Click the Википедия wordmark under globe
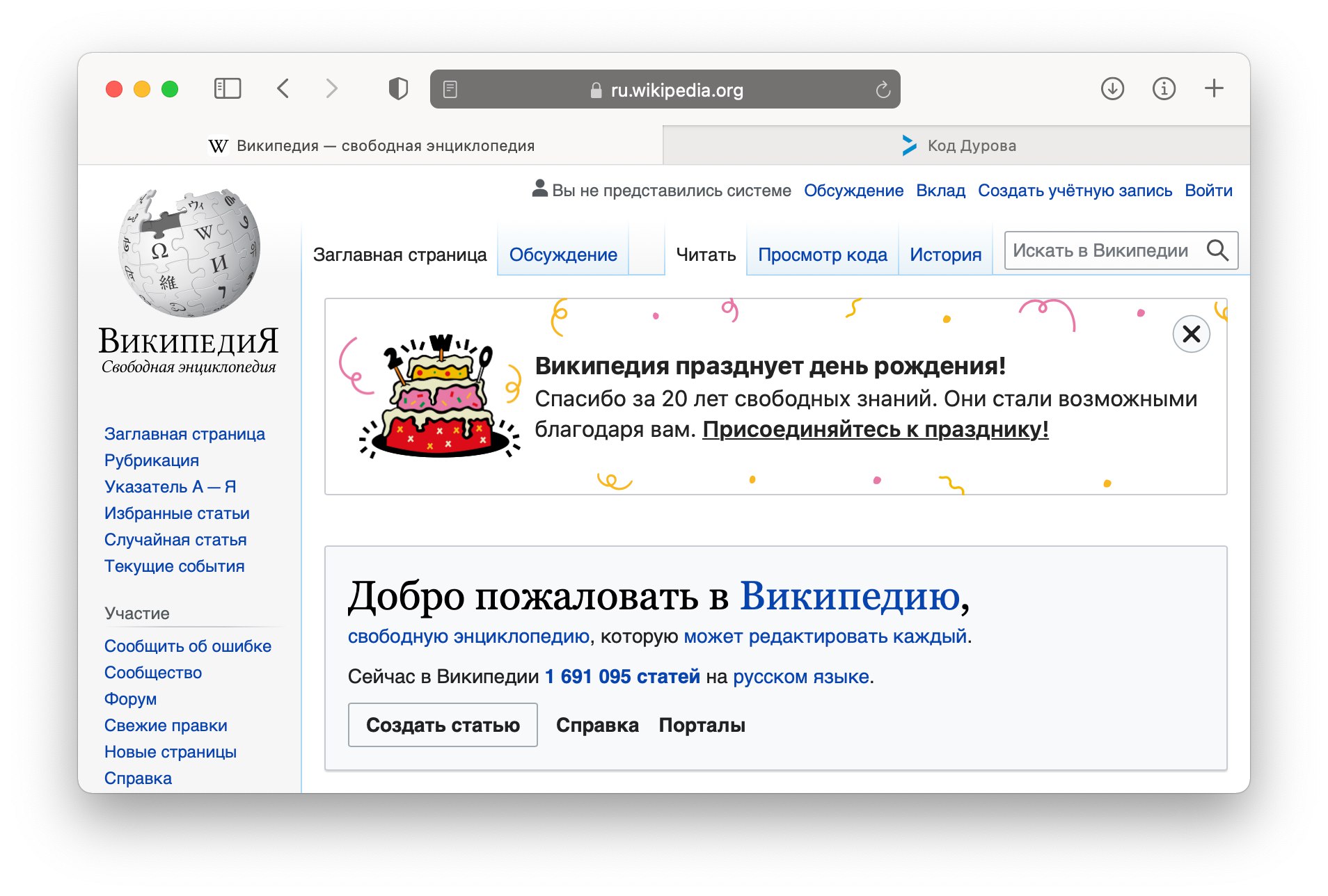The width and height of the screenshot is (1328, 896). [x=189, y=341]
